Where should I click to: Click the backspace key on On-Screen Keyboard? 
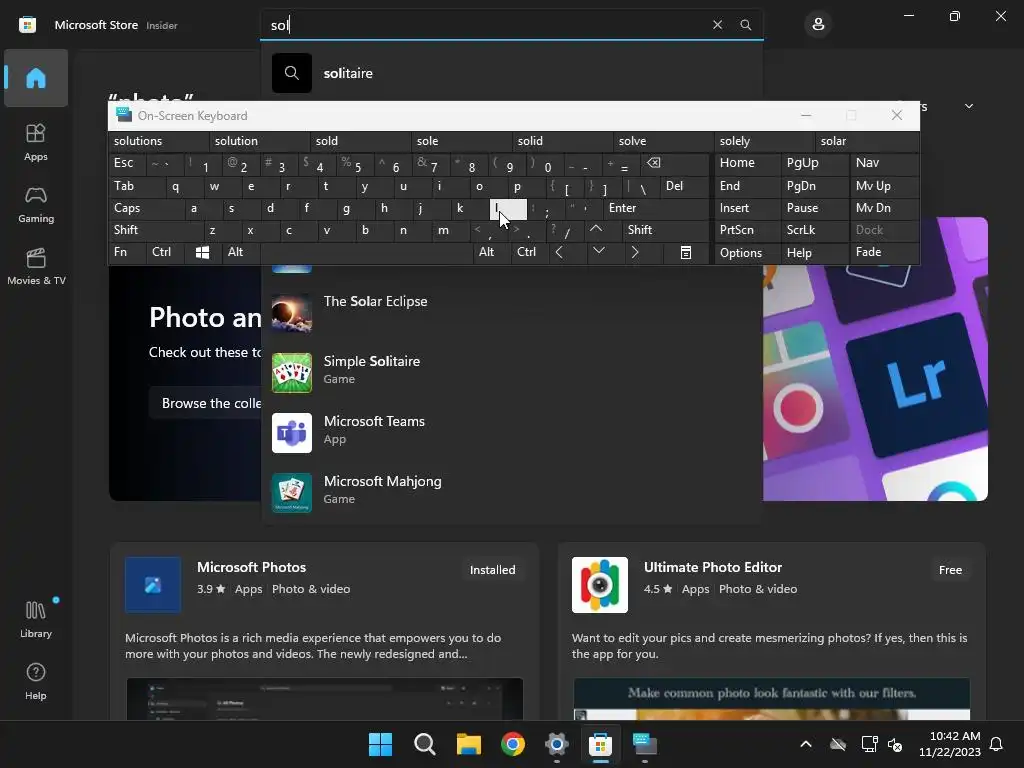coord(654,163)
